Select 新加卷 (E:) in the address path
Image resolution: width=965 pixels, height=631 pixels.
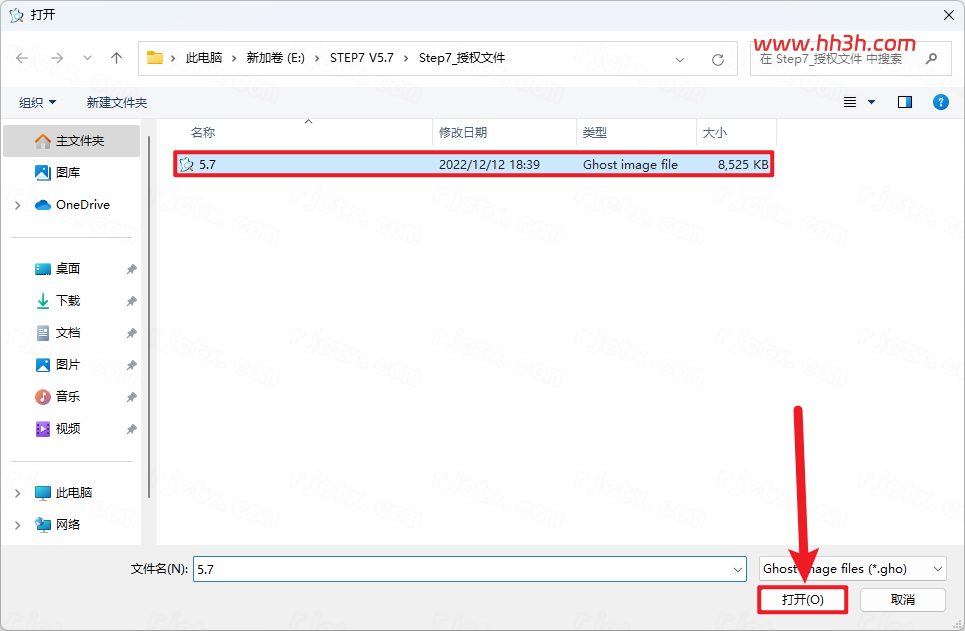coord(276,58)
